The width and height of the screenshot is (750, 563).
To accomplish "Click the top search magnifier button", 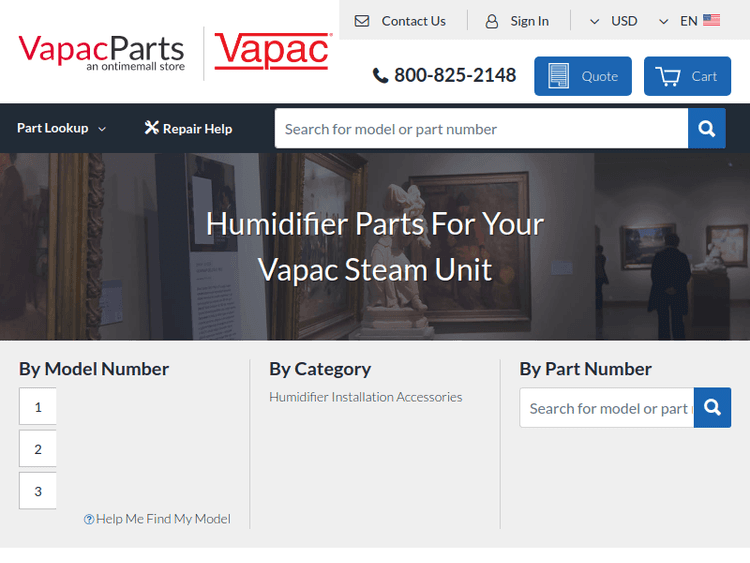I will tap(706, 128).
